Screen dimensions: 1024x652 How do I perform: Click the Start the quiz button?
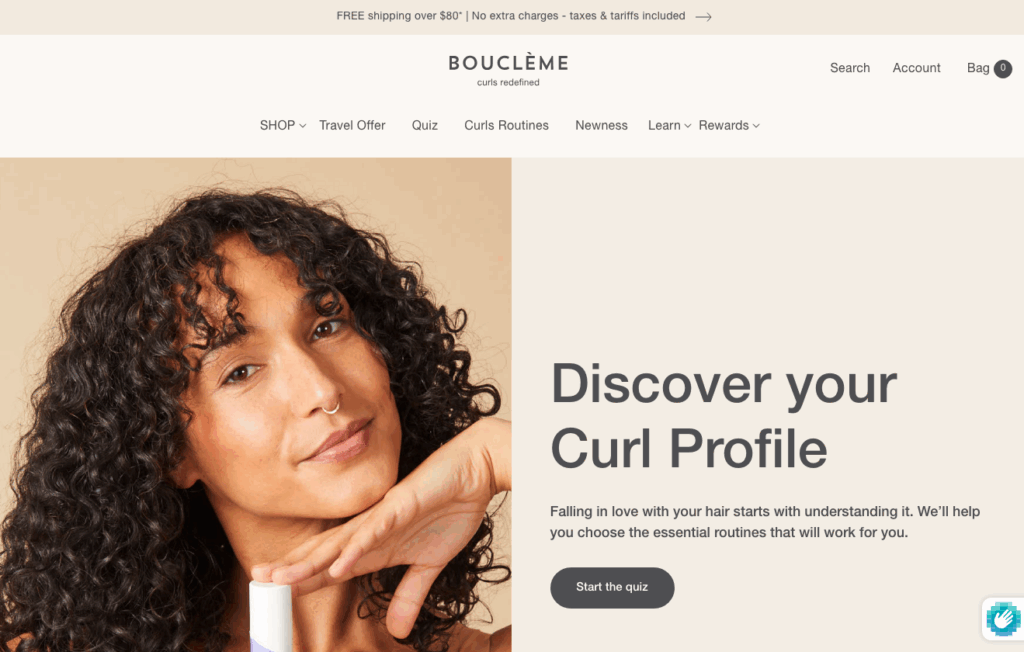612,587
